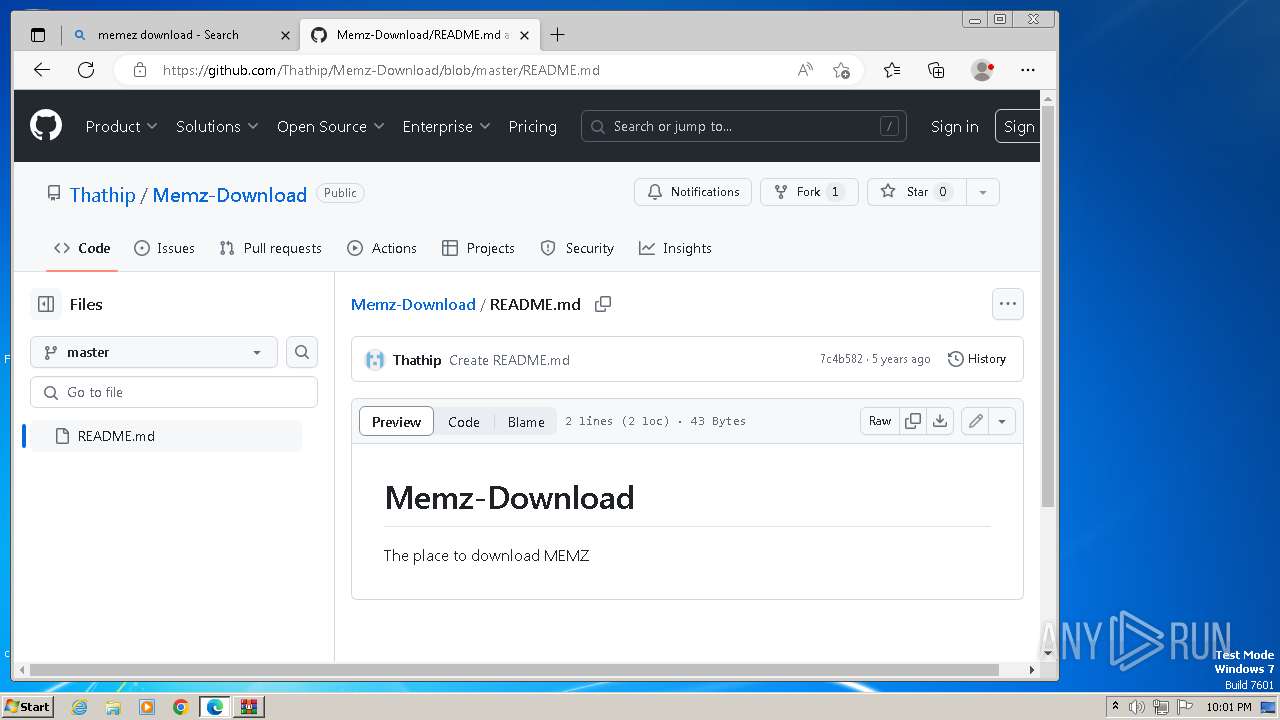Open the Thathip user profile link

[102, 194]
